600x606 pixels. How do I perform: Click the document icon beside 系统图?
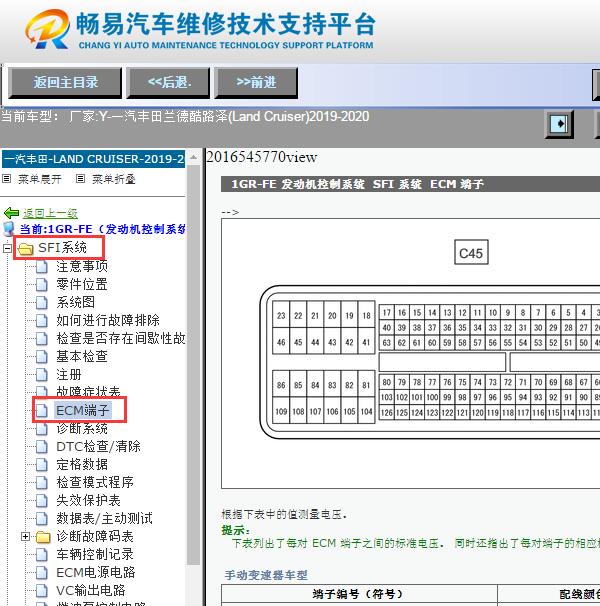(42, 303)
